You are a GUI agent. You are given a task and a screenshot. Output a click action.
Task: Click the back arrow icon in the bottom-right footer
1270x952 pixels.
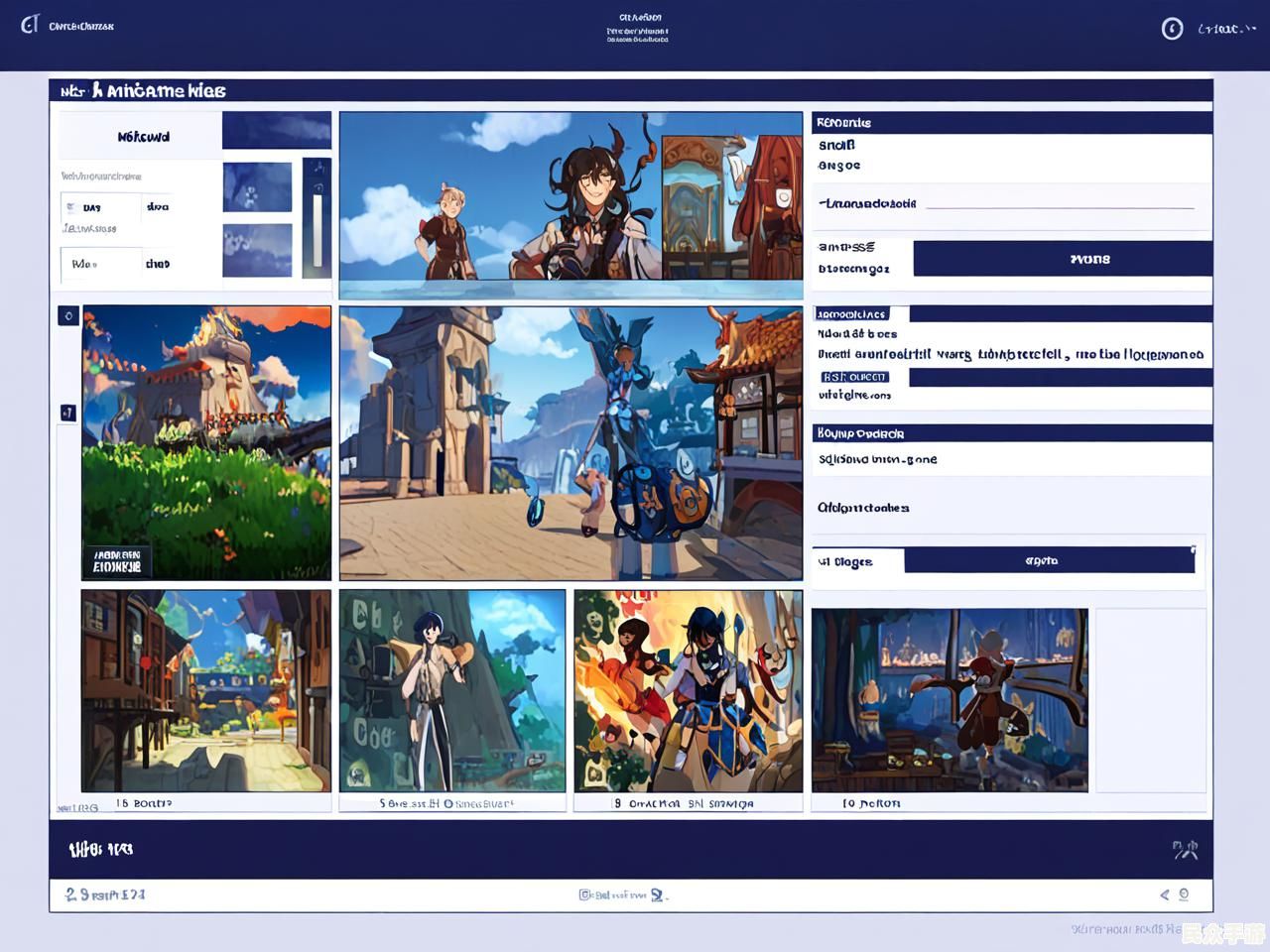tap(1165, 894)
